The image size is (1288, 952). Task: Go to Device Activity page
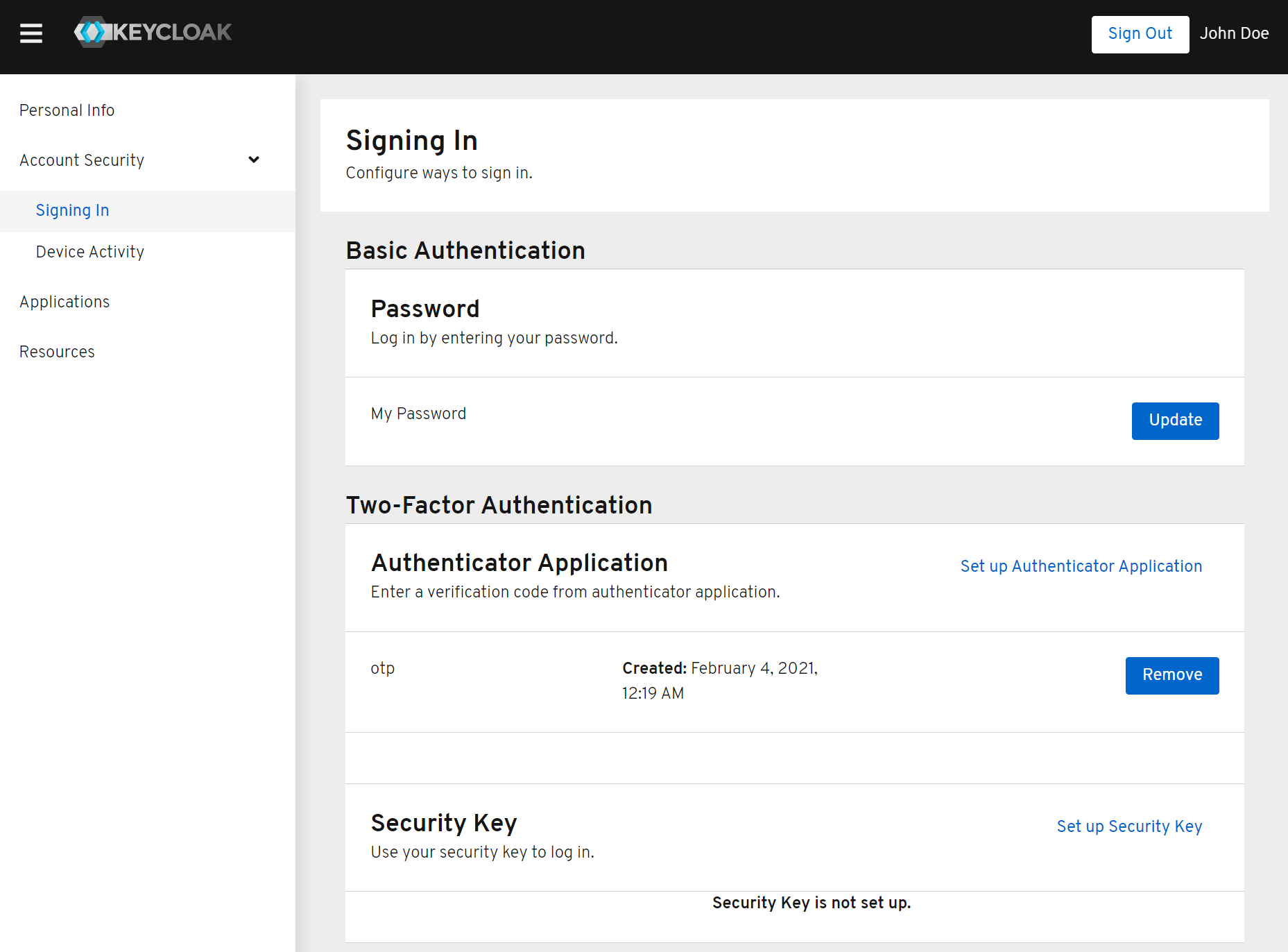click(90, 252)
